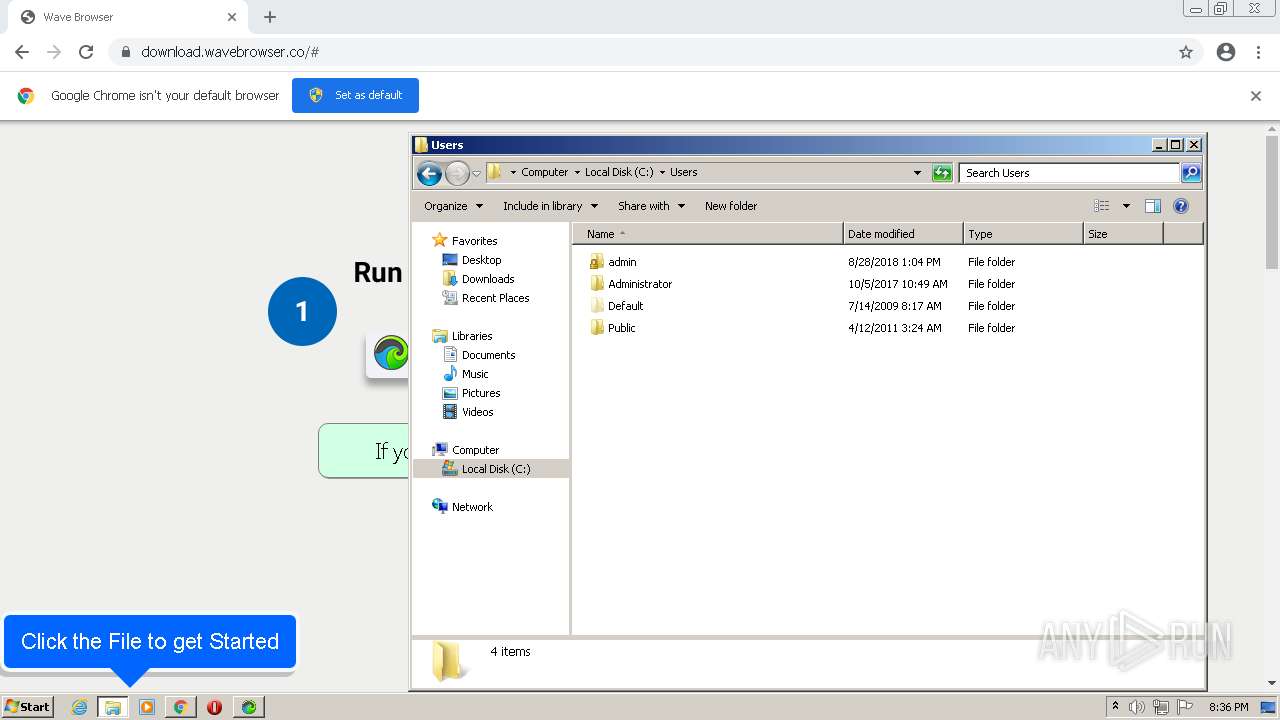Click Windows Explorer taskbar icon
The width and height of the screenshot is (1280, 720).
click(x=113, y=707)
